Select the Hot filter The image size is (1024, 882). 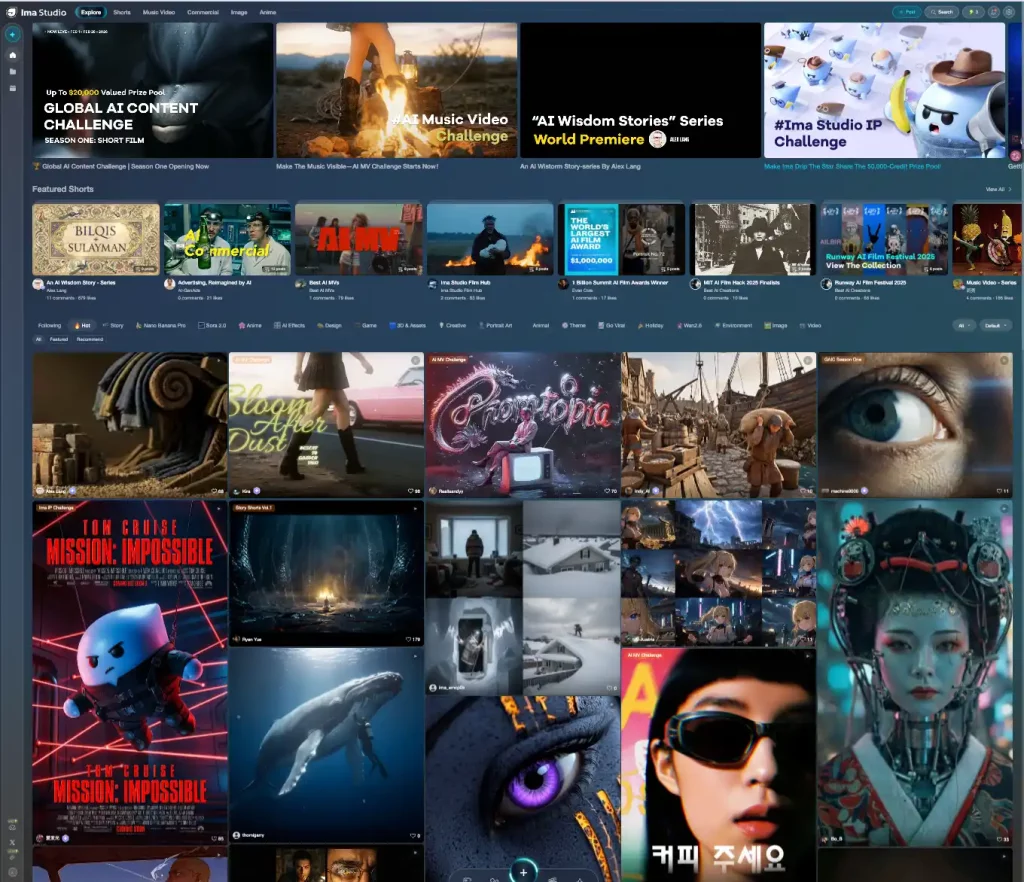pyautogui.click(x=82, y=325)
